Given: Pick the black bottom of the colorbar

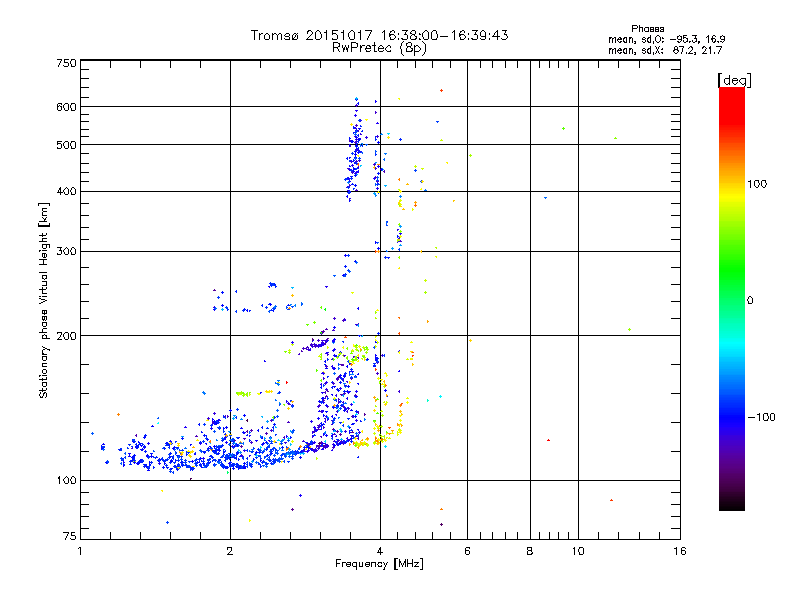Looking at the screenshot, I should 732,503.
